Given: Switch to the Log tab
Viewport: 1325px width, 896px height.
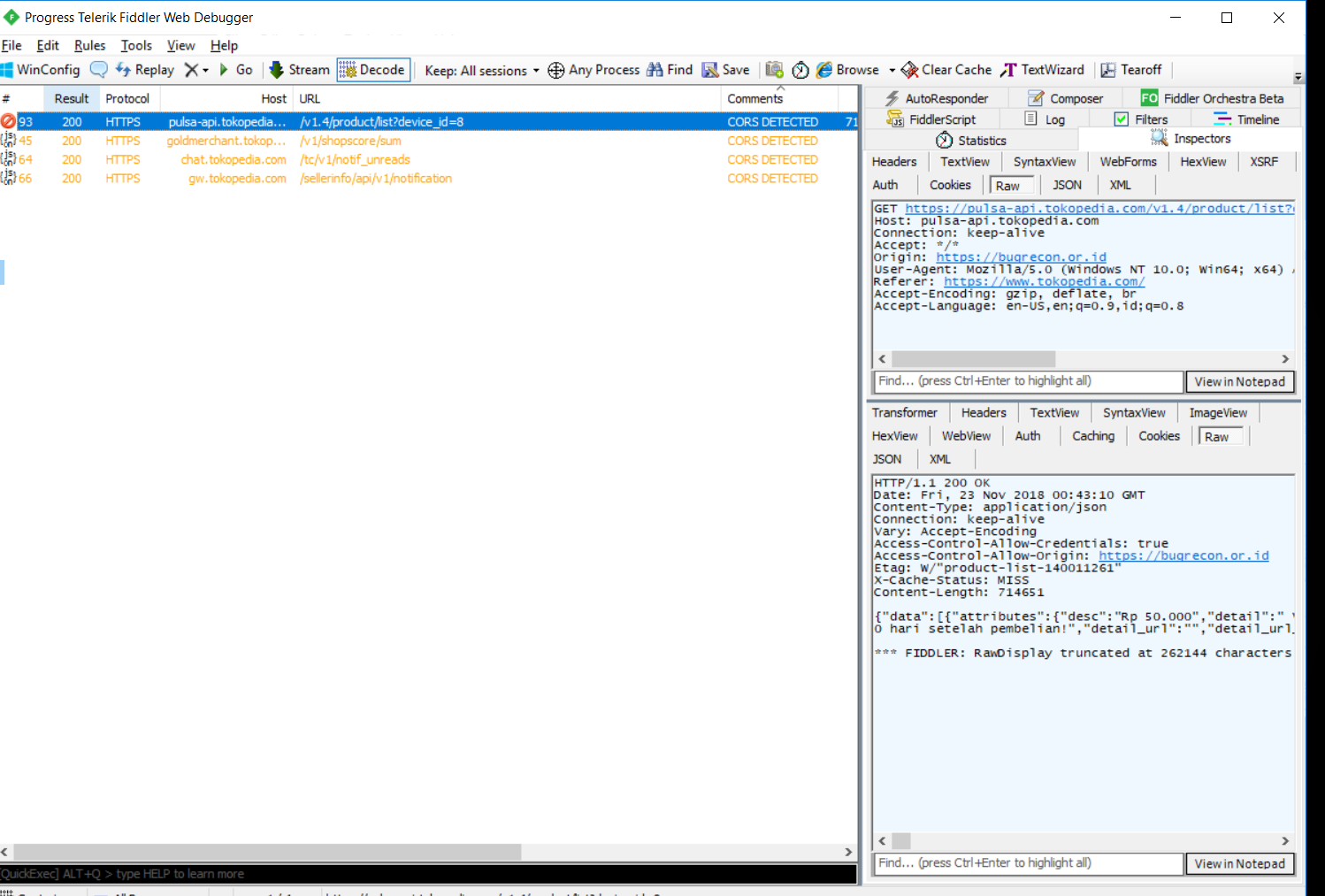Looking at the screenshot, I should point(1045,119).
